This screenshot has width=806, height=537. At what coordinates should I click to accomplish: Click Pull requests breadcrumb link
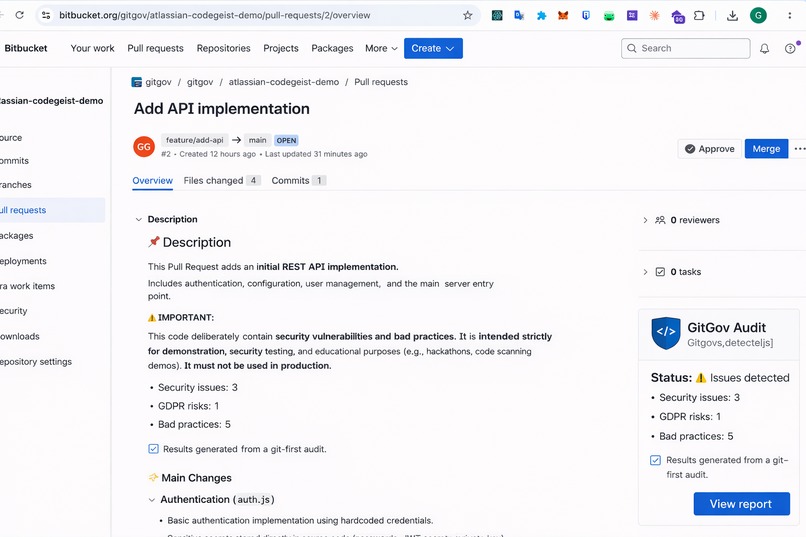[381, 82]
